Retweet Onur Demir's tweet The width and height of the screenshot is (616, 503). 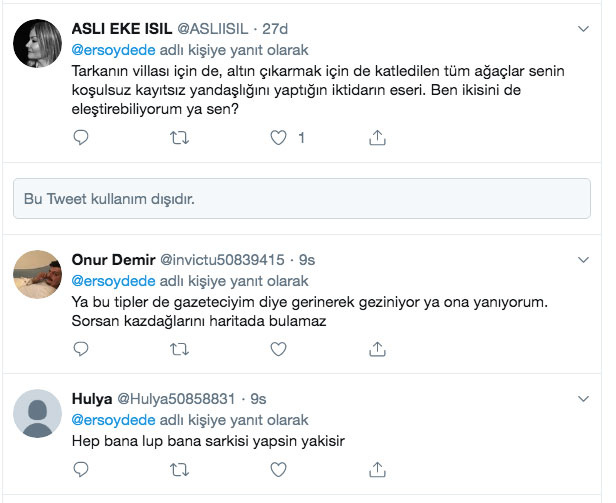pos(180,349)
